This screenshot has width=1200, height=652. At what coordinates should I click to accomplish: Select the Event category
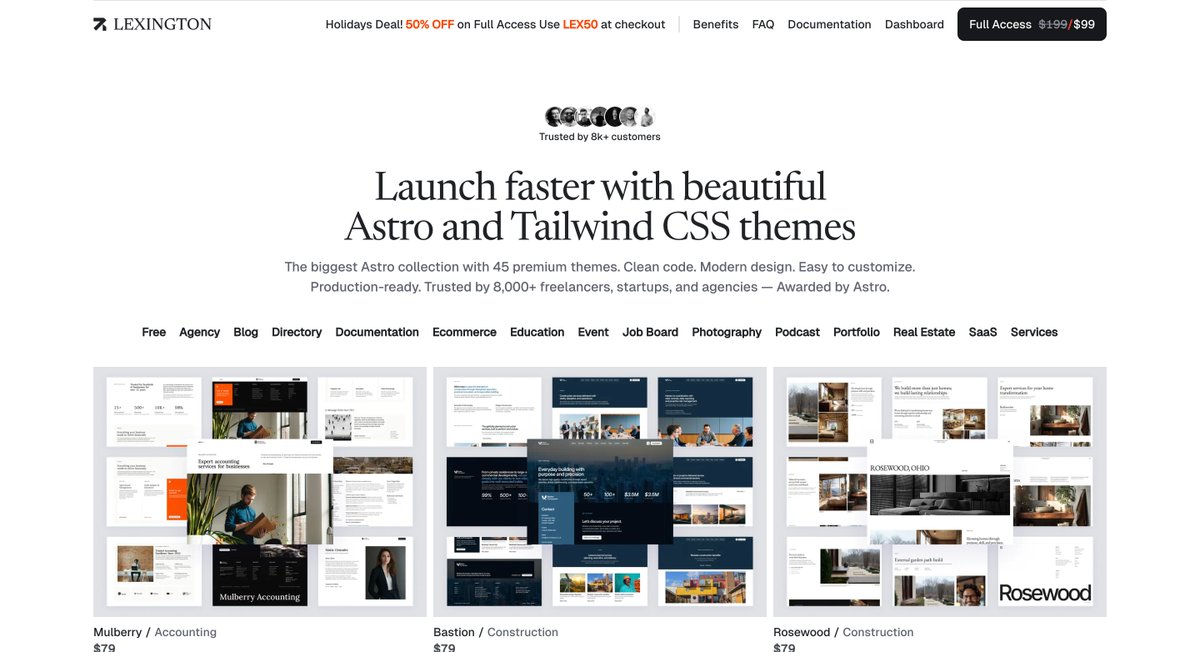(593, 332)
